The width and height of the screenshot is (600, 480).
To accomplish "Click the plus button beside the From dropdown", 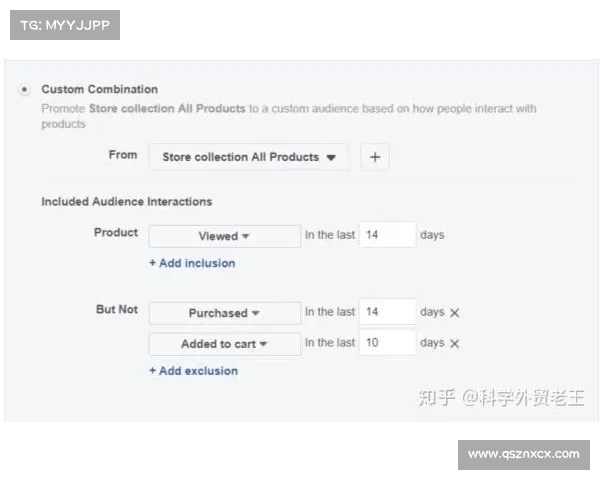I will point(374,157).
